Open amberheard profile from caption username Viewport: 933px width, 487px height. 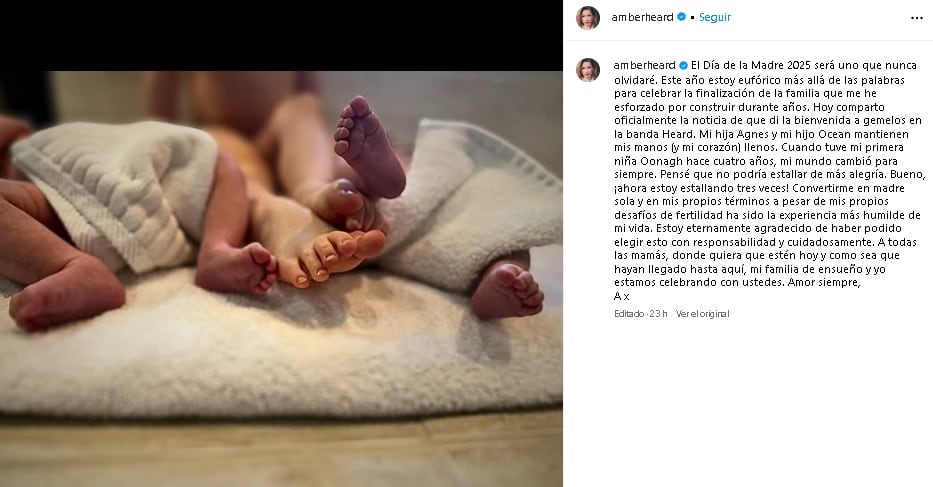(644, 65)
